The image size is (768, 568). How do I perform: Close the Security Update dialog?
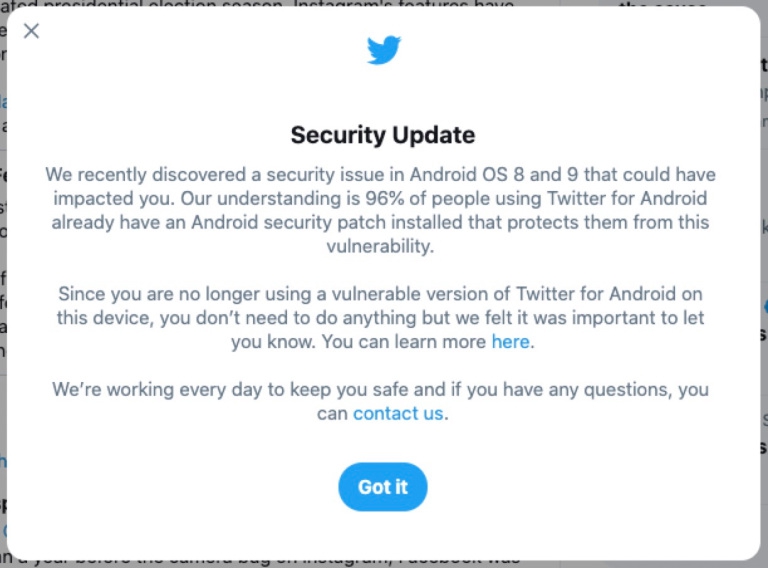click(x=32, y=31)
